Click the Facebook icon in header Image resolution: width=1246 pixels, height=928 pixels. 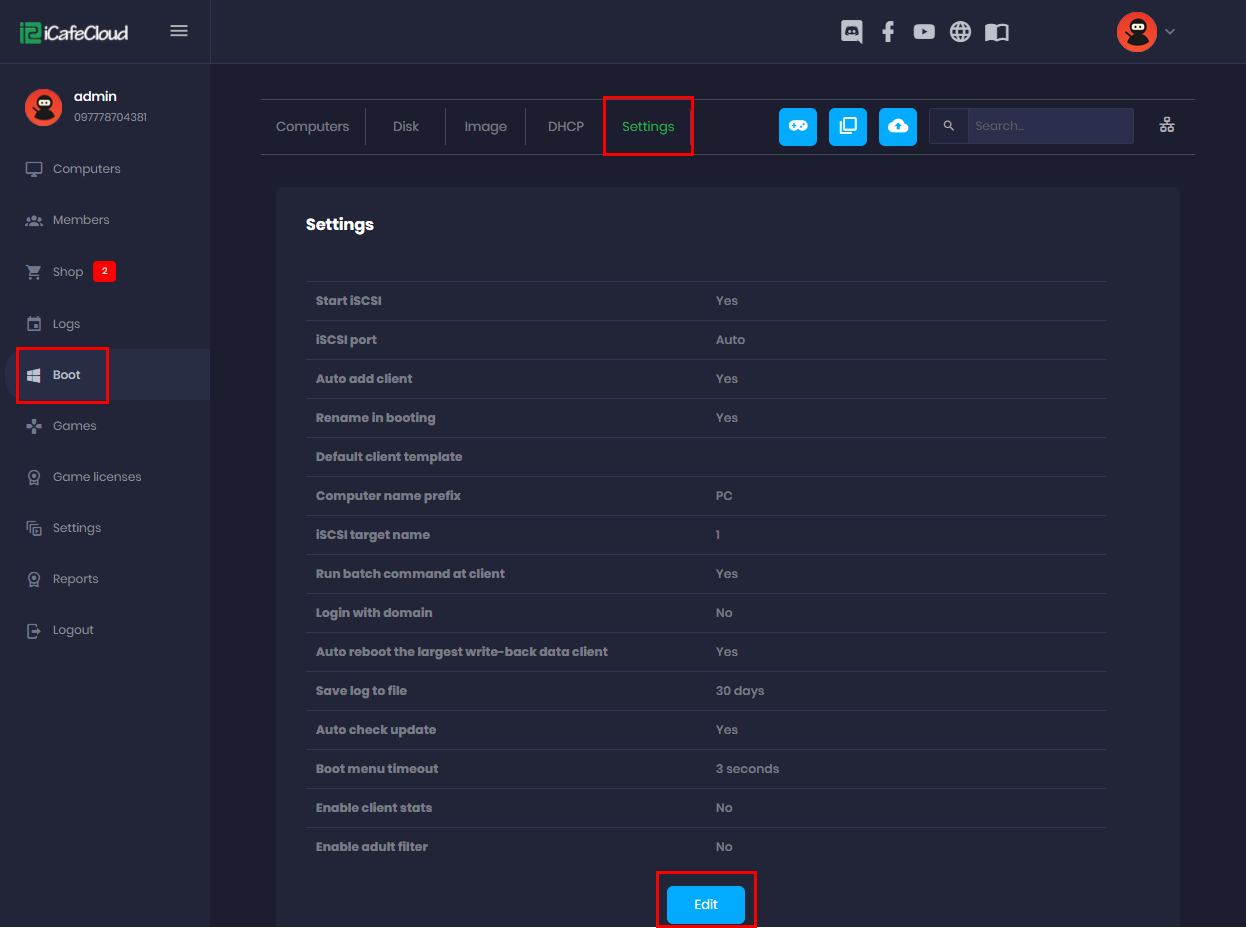(888, 32)
